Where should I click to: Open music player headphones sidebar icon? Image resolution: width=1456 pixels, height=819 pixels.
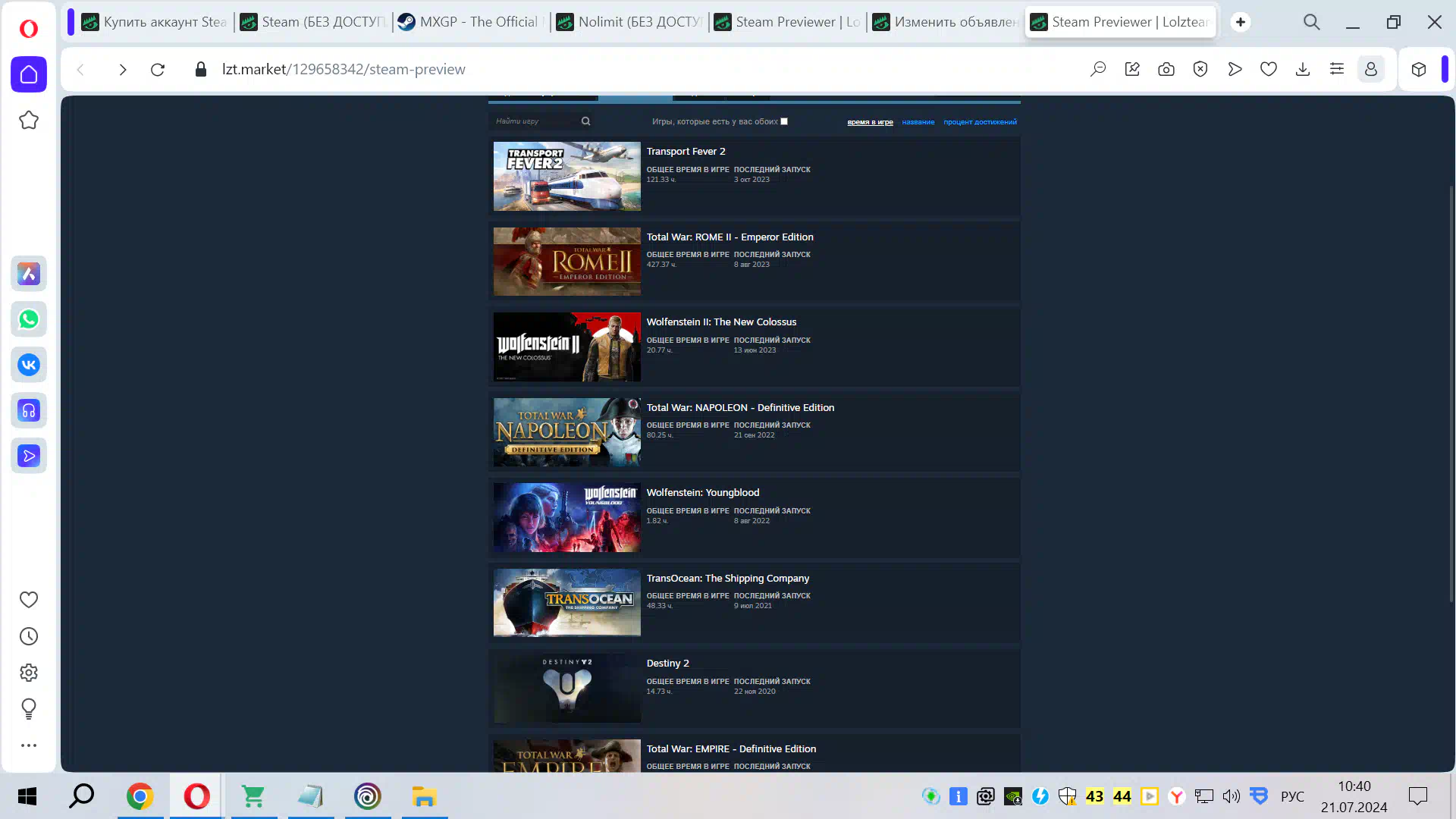(x=29, y=410)
